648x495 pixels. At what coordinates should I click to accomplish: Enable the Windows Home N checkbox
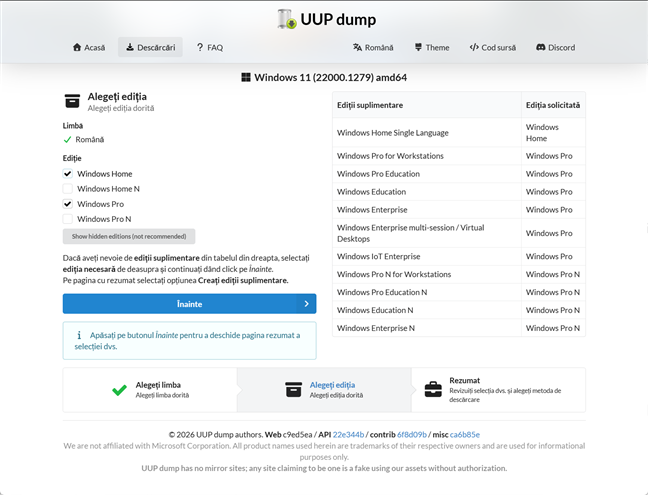coord(68,189)
